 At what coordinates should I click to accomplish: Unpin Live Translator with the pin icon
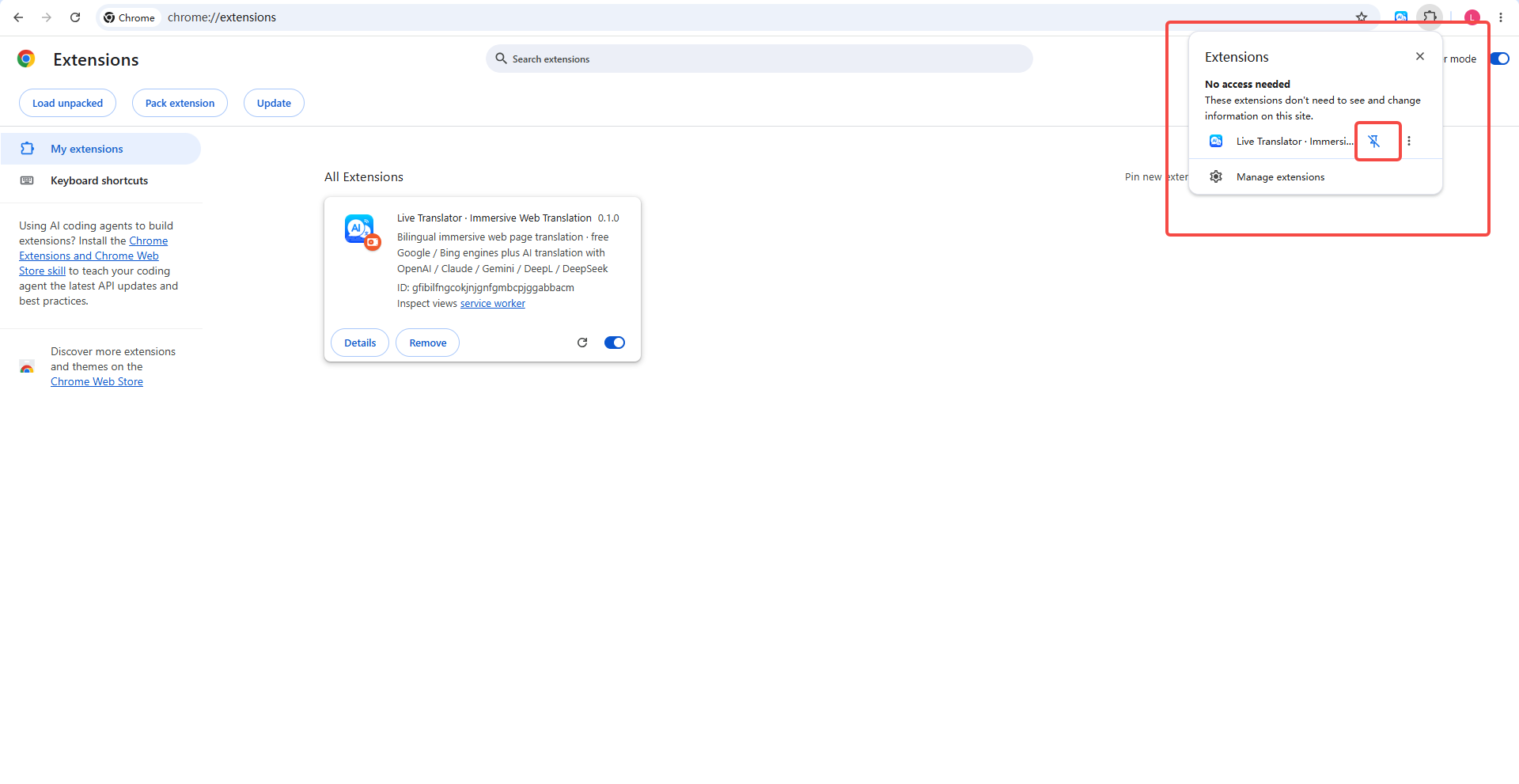coord(1374,141)
